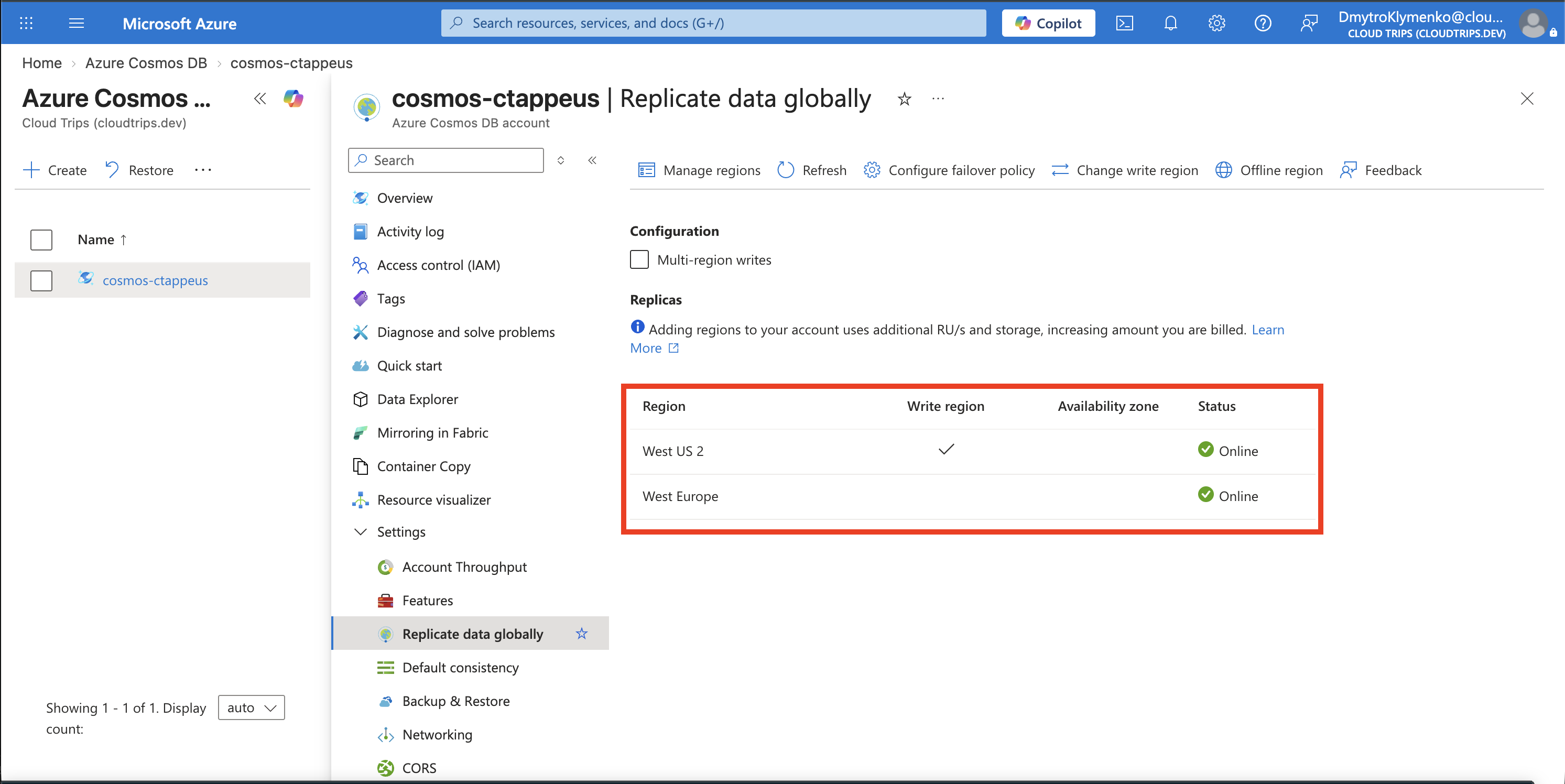Open more commands ellipsis next to Restore
Viewport: 1565px width, 784px height.
point(203,170)
